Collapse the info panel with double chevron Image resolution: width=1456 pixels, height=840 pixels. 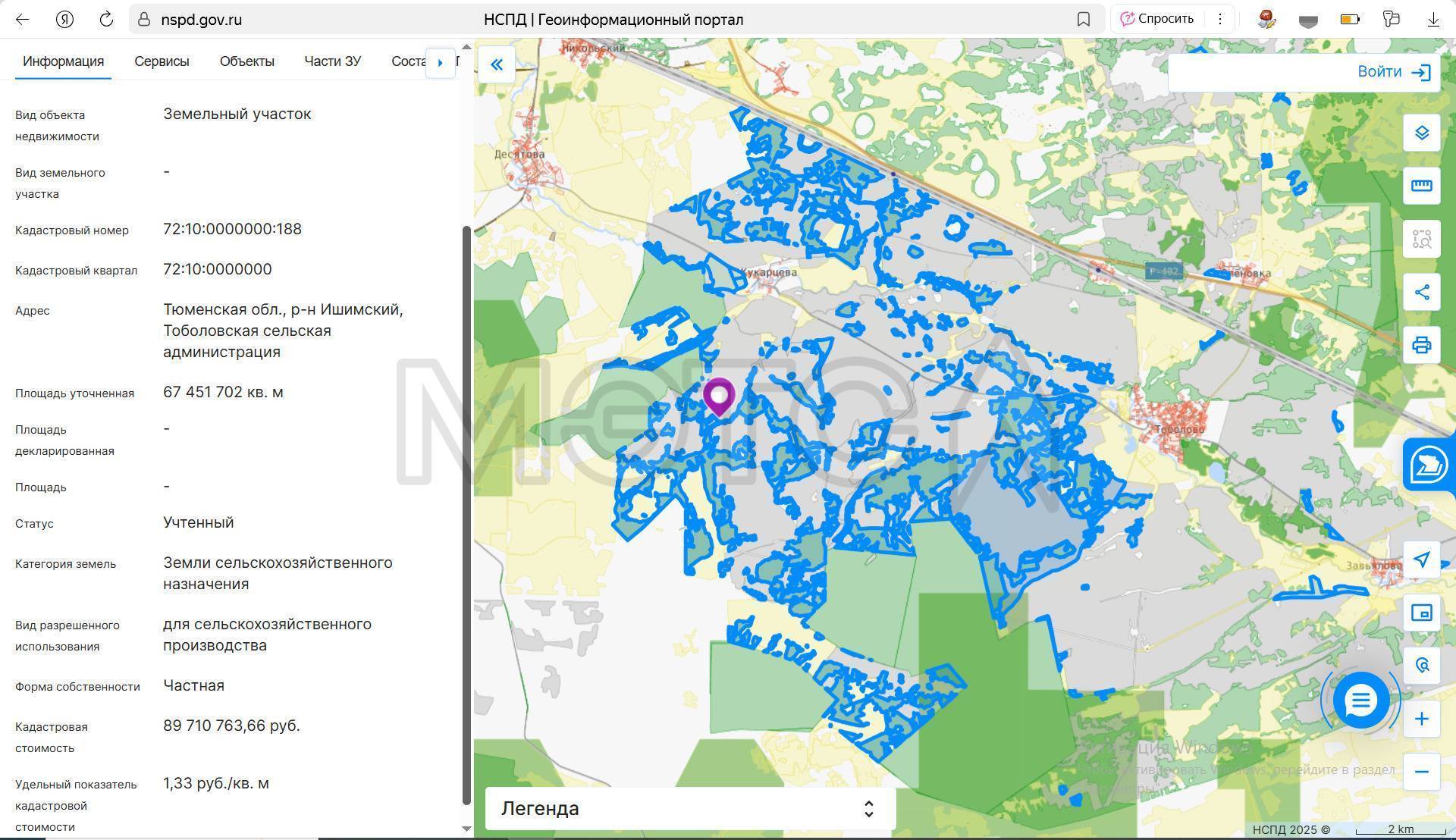coord(497,64)
